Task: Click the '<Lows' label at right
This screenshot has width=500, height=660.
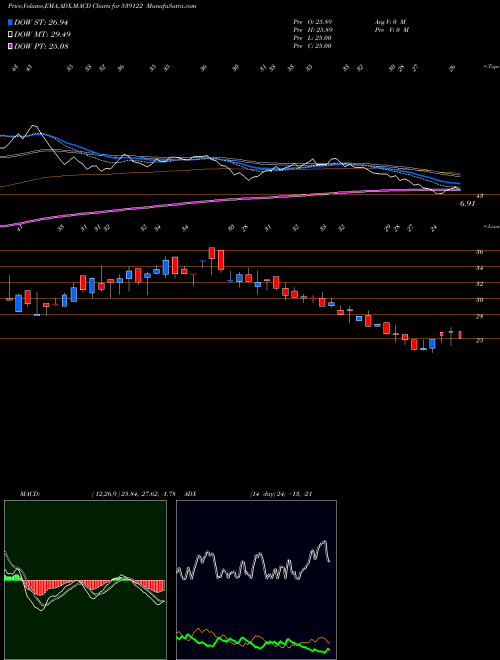Action: pos(491,226)
